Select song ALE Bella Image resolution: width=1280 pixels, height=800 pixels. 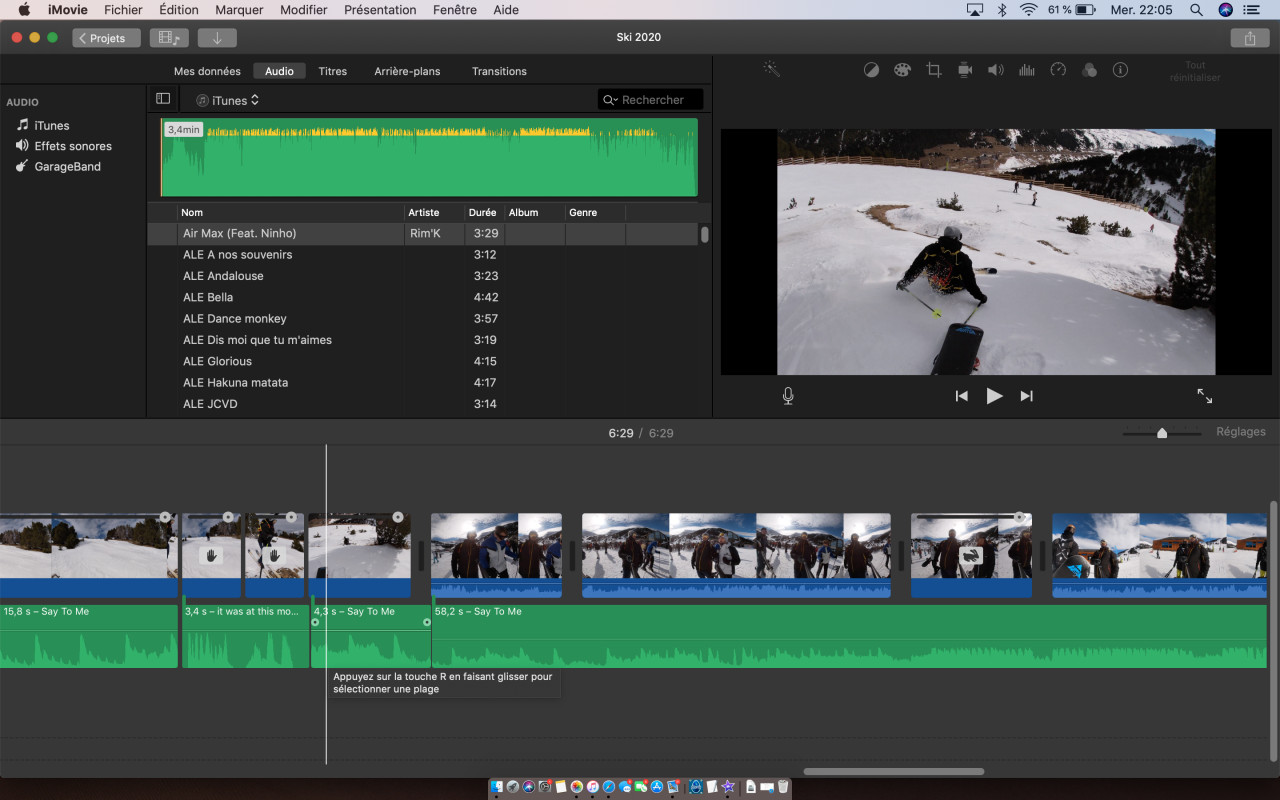[423, 297]
